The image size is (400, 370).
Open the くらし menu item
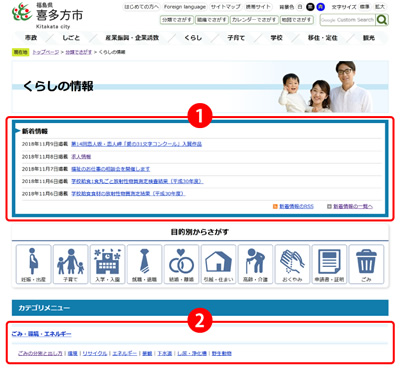[193, 38]
